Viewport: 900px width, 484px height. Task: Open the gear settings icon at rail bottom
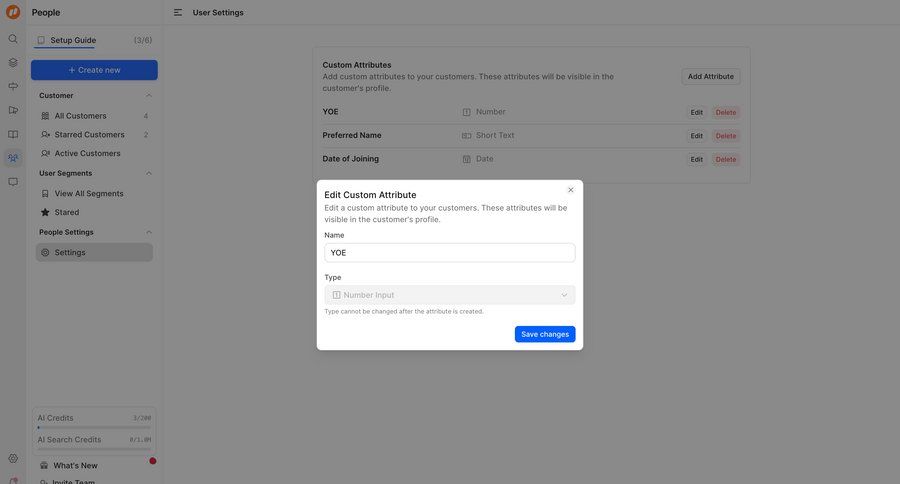click(13, 458)
